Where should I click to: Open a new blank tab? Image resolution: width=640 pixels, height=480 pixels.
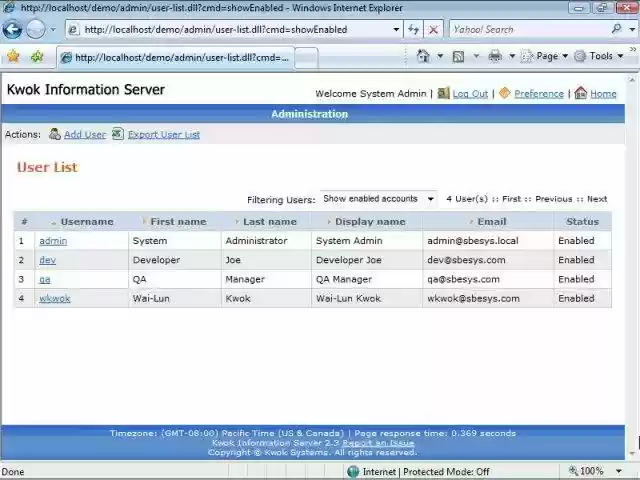pyautogui.click(x=306, y=58)
